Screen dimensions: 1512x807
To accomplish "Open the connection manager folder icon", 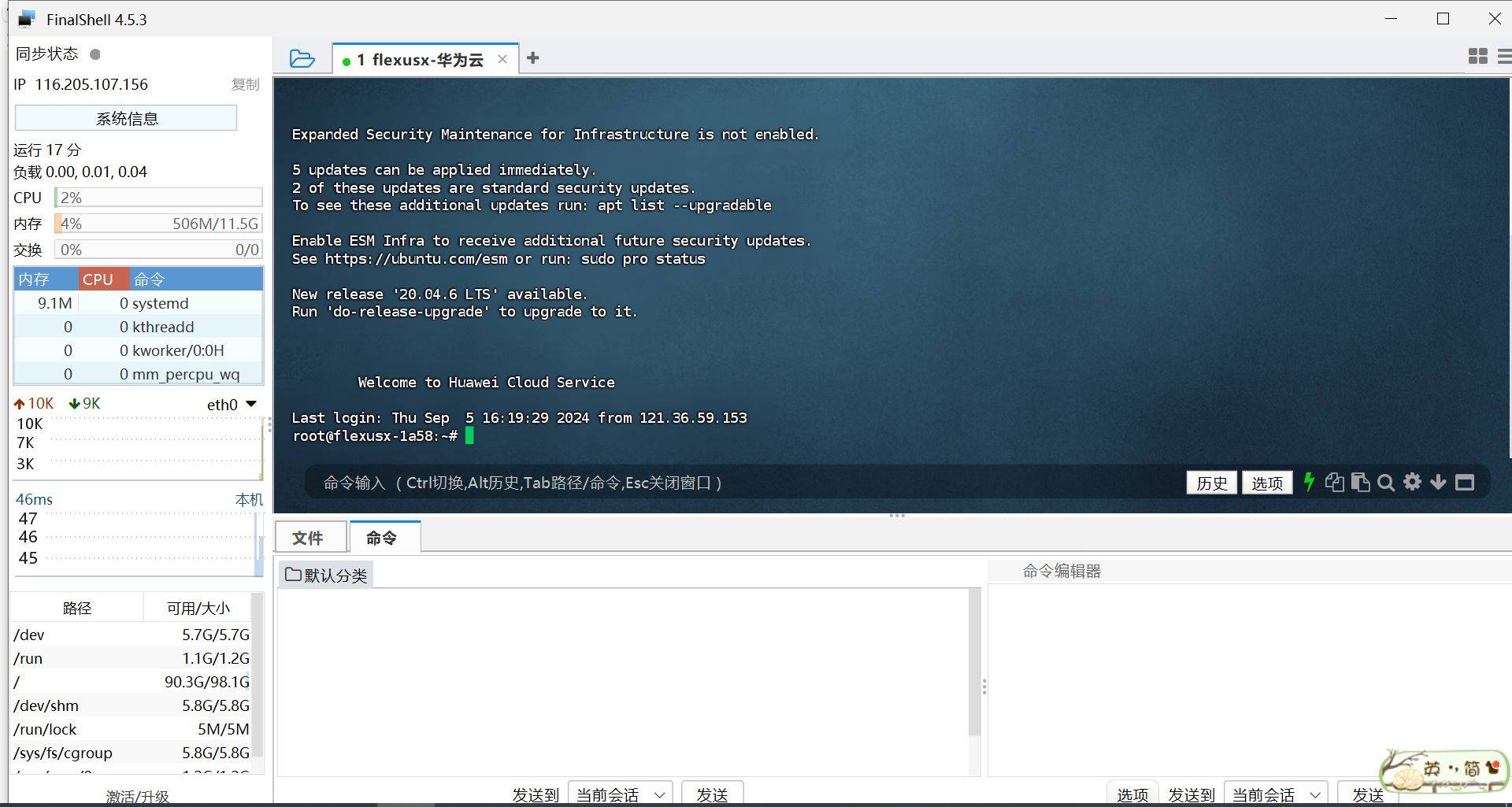I will (302, 59).
